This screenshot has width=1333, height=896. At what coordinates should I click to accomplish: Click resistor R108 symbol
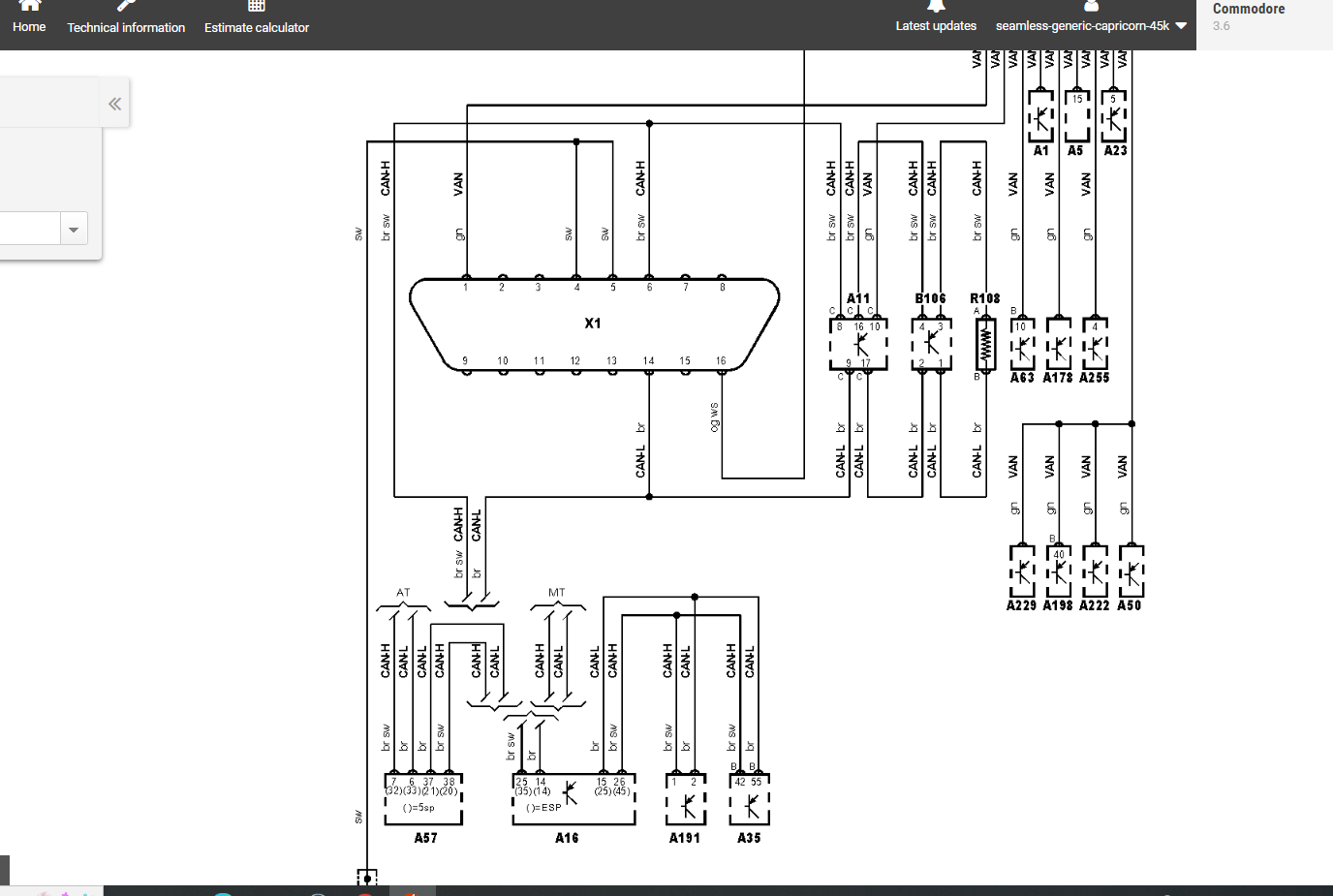[985, 344]
